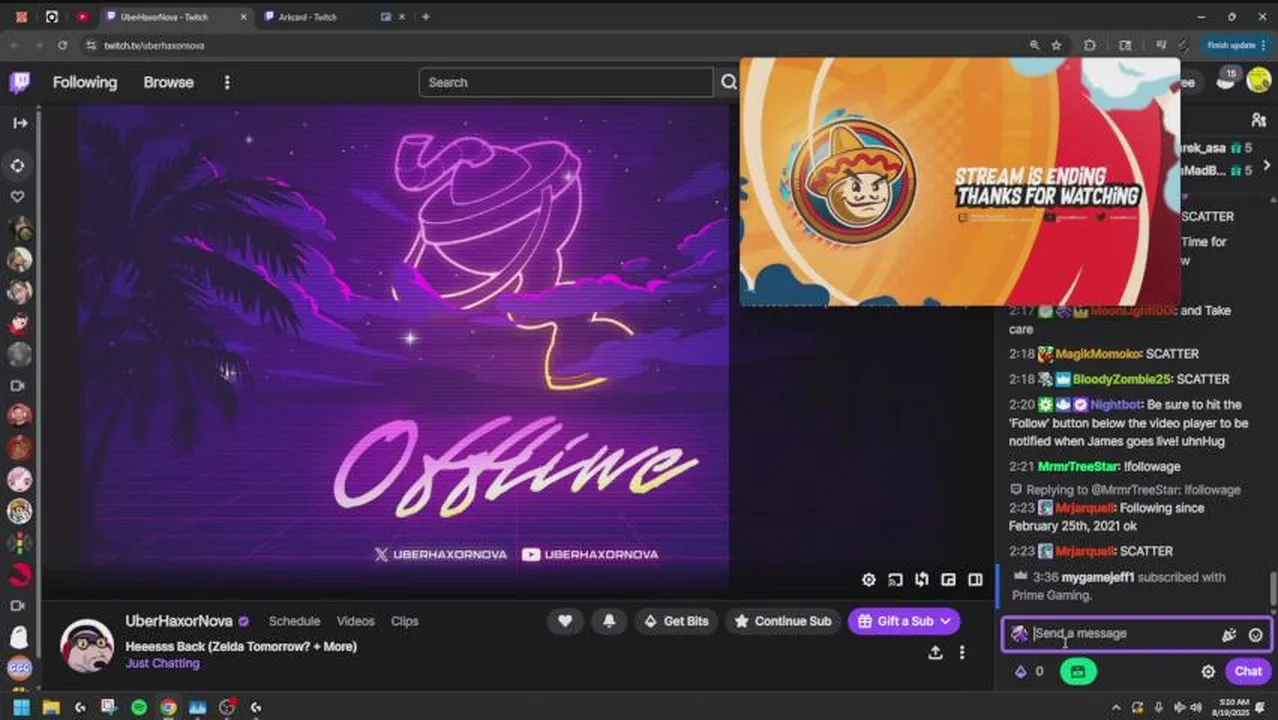Open Gift a Sub dropdown
Image resolution: width=1278 pixels, height=720 pixels.
(x=904, y=621)
